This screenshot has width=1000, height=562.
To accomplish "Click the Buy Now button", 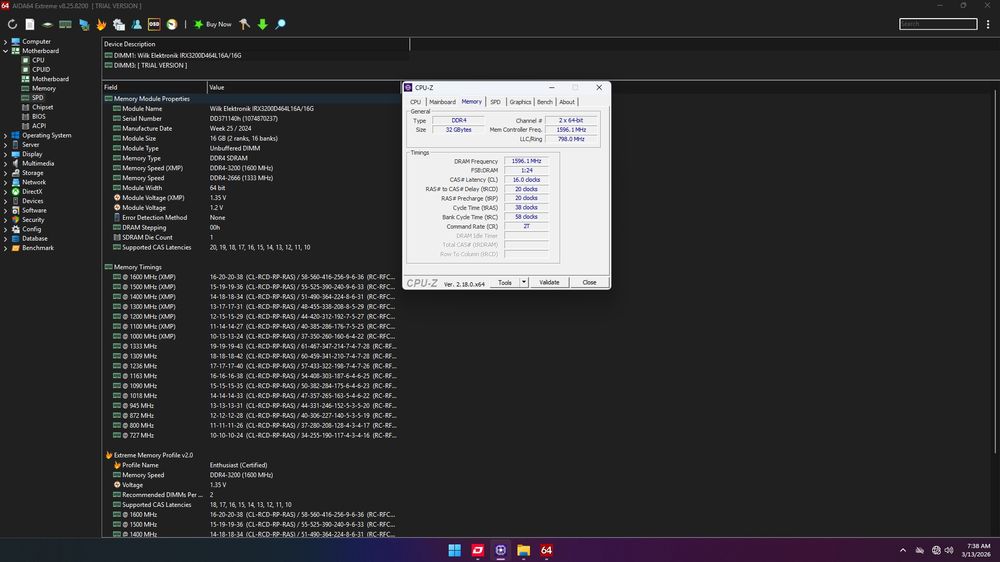I will pyautogui.click(x=212, y=24).
